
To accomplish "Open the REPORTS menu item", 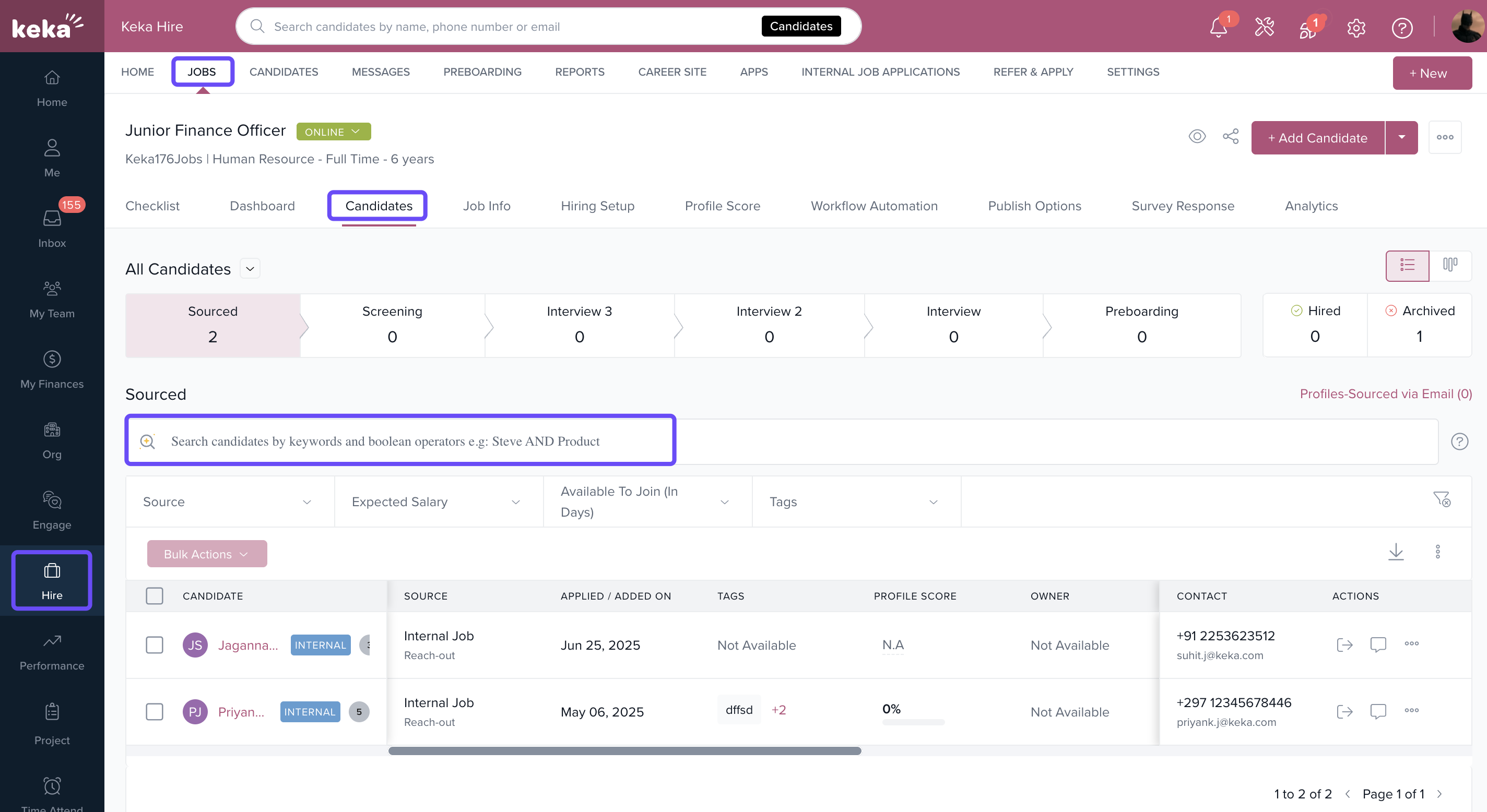I will click(x=579, y=72).
